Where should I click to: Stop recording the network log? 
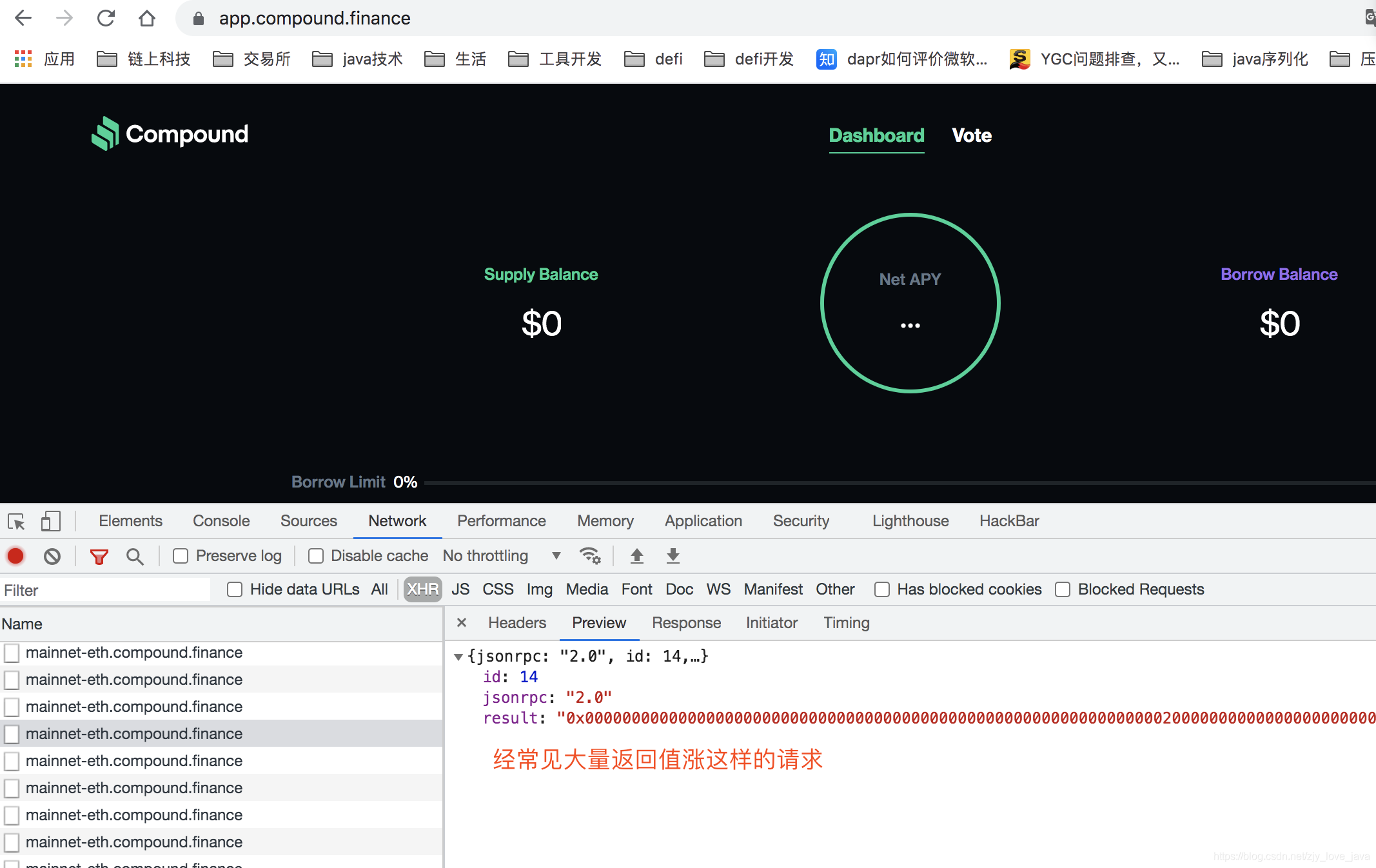click(x=15, y=556)
